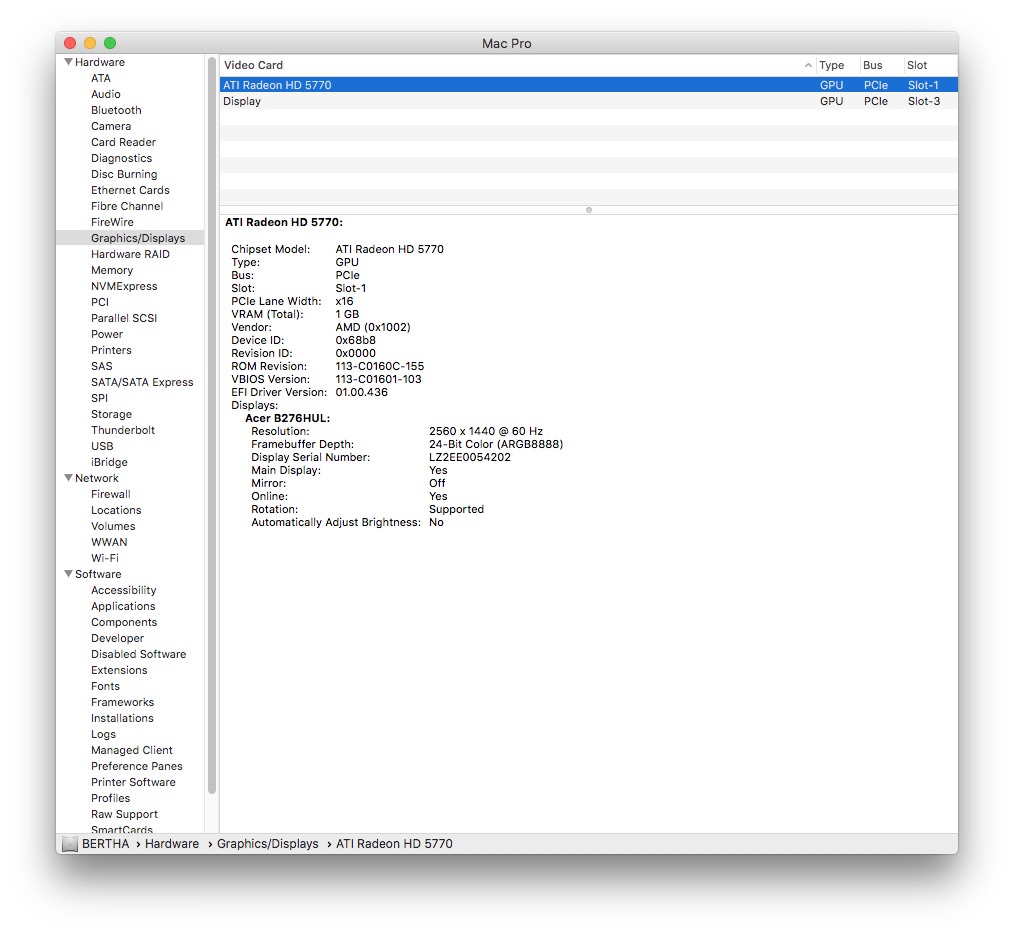The image size is (1014, 934).
Task: Select PCI in the sidebar
Action: click(x=100, y=302)
